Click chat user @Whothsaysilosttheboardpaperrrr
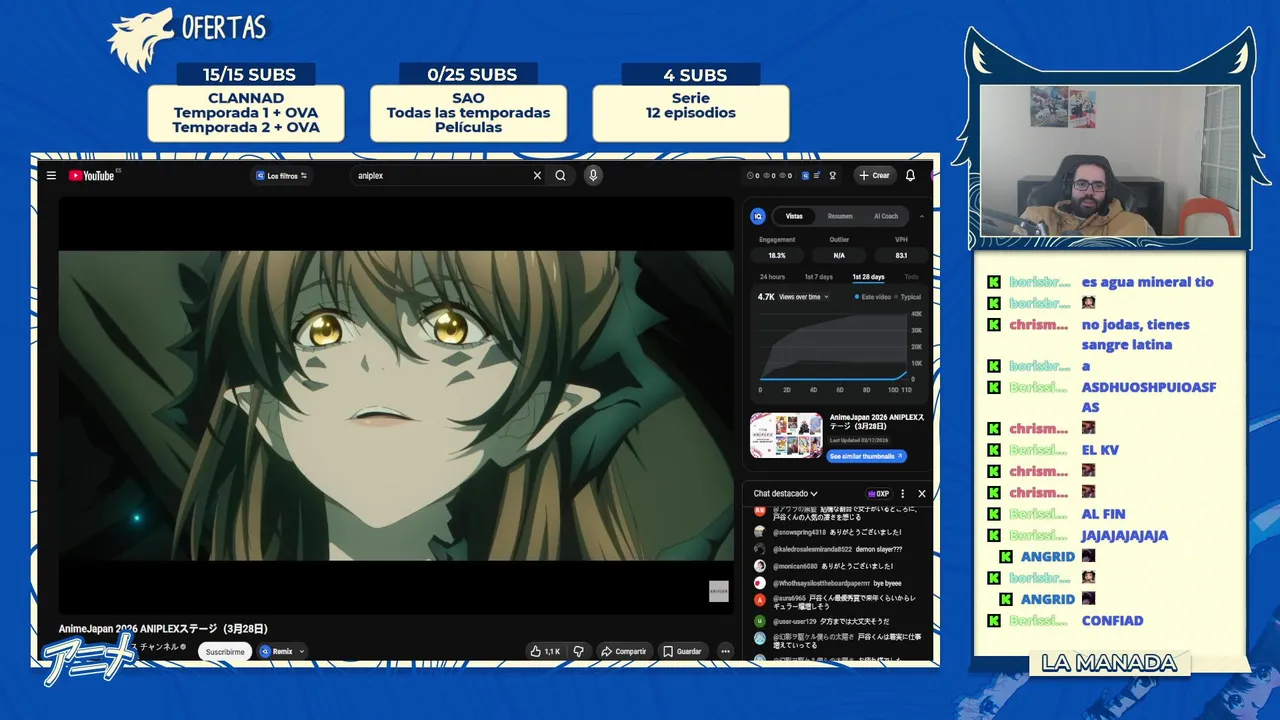This screenshot has width=1280, height=720. pyautogui.click(x=821, y=583)
